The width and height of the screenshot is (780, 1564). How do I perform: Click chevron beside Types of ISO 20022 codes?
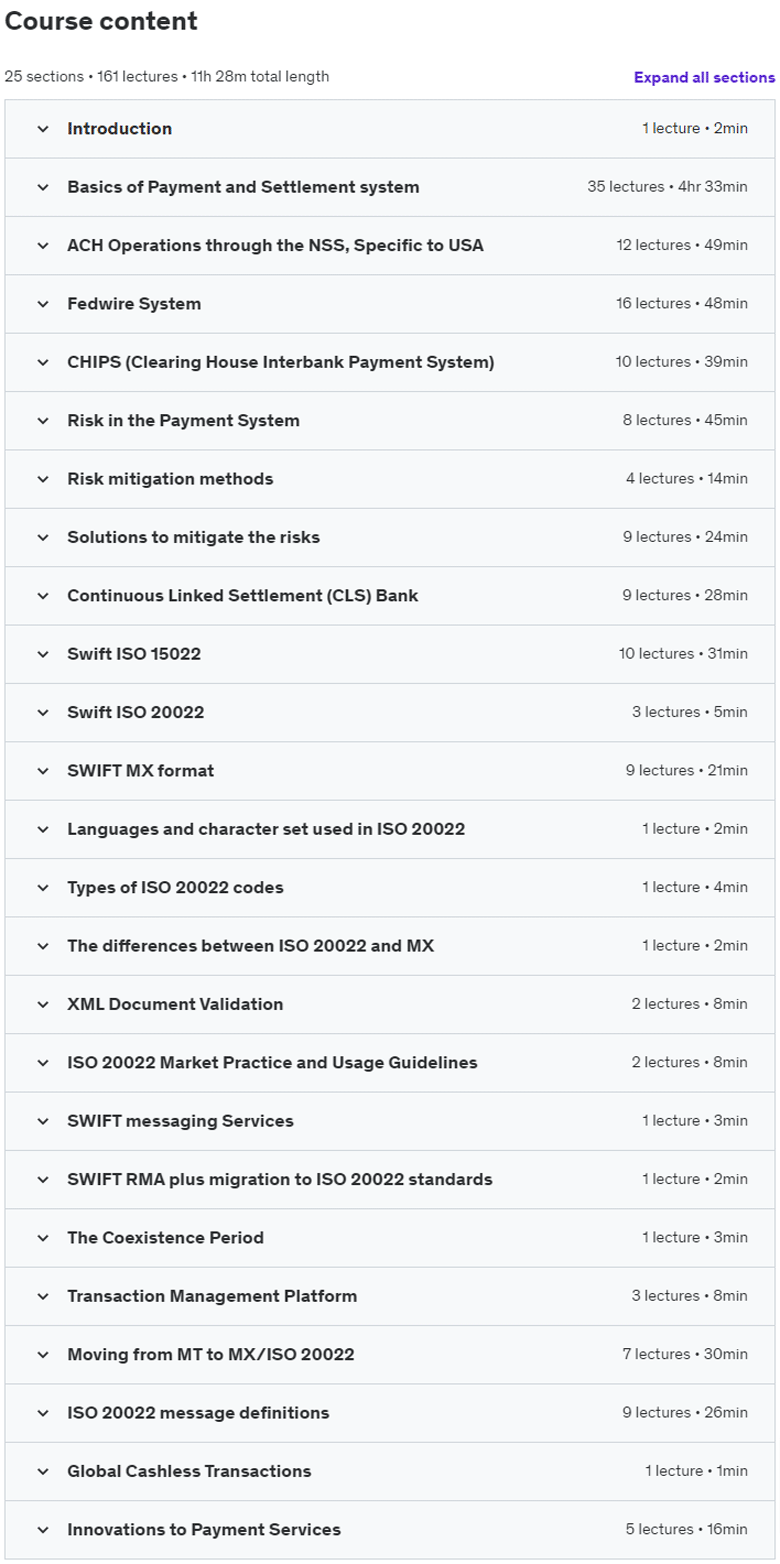pos(43,887)
